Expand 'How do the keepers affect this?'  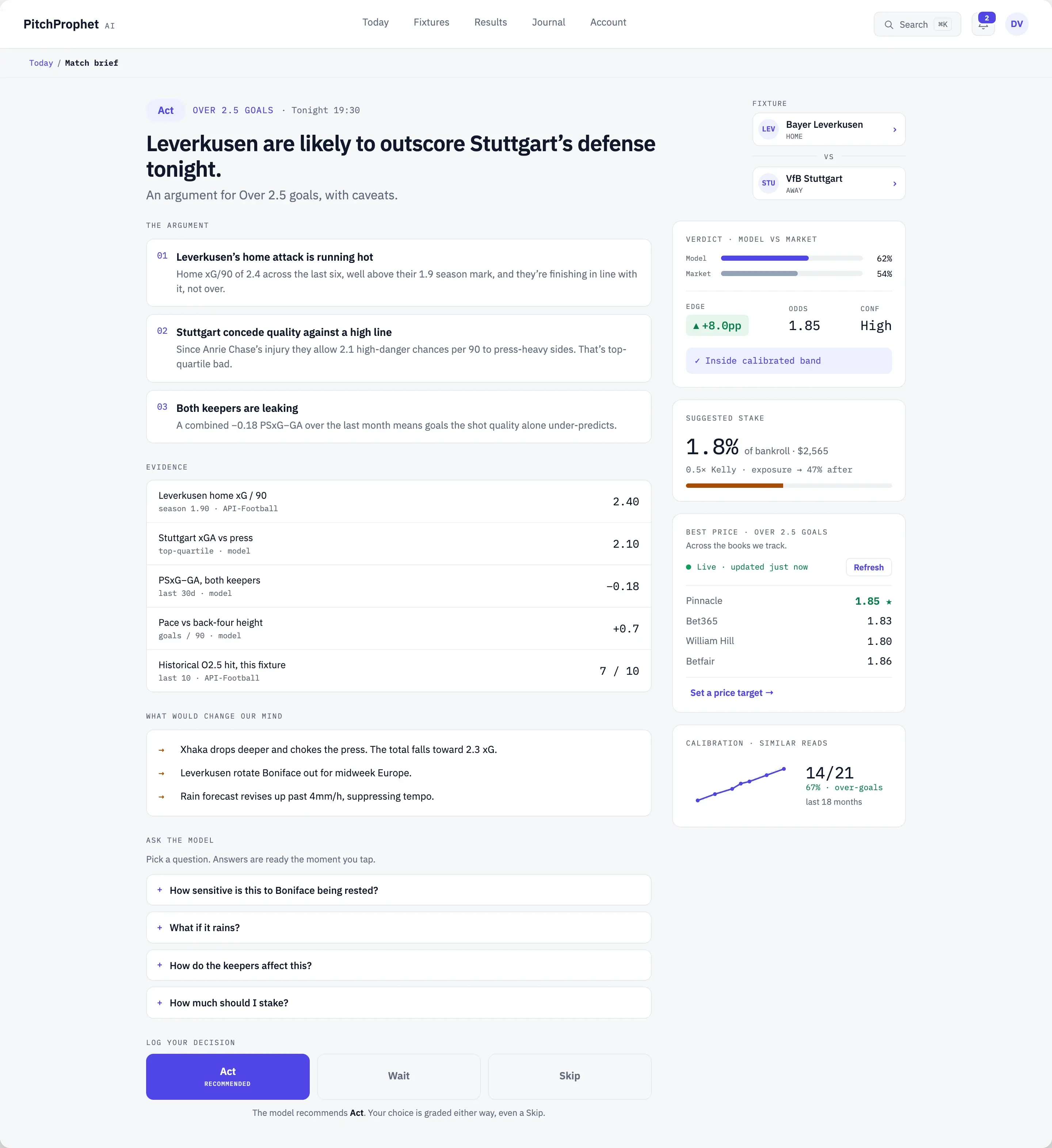point(398,965)
